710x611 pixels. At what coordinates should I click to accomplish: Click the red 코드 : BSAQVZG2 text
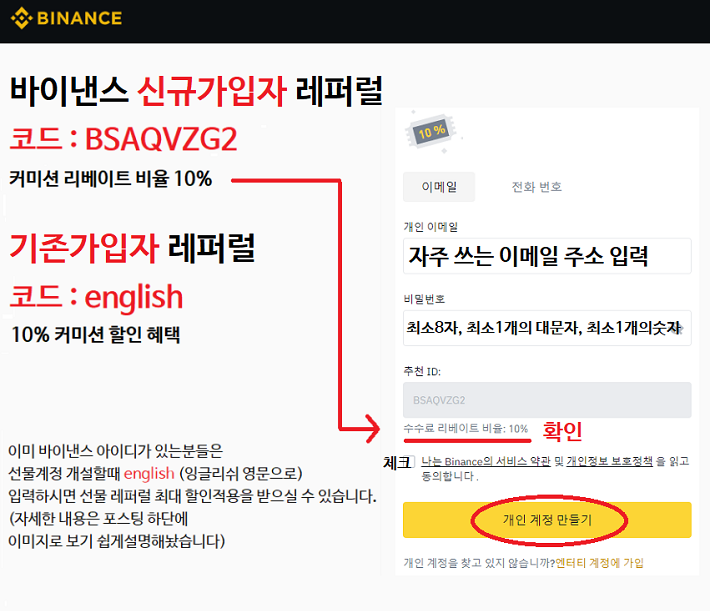[123, 139]
